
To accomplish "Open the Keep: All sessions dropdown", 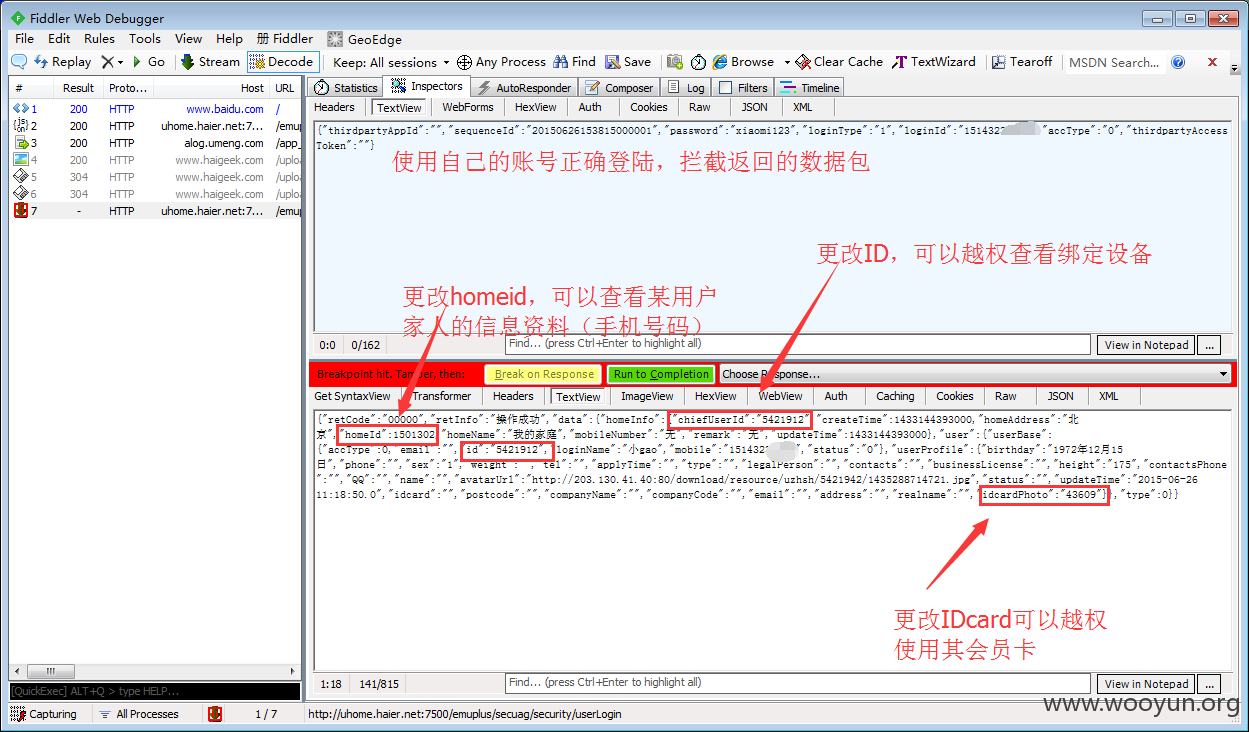I will (x=391, y=62).
